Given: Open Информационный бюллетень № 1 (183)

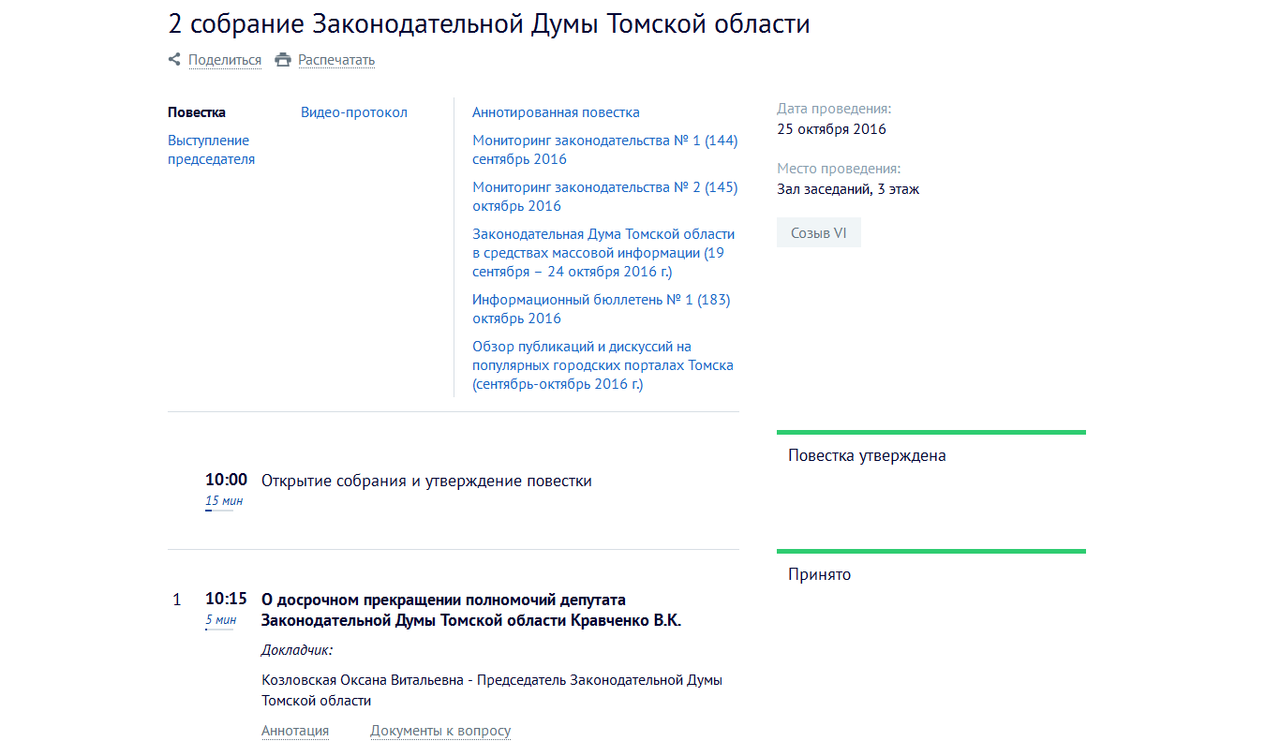Looking at the screenshot, I should click(601, 309).
